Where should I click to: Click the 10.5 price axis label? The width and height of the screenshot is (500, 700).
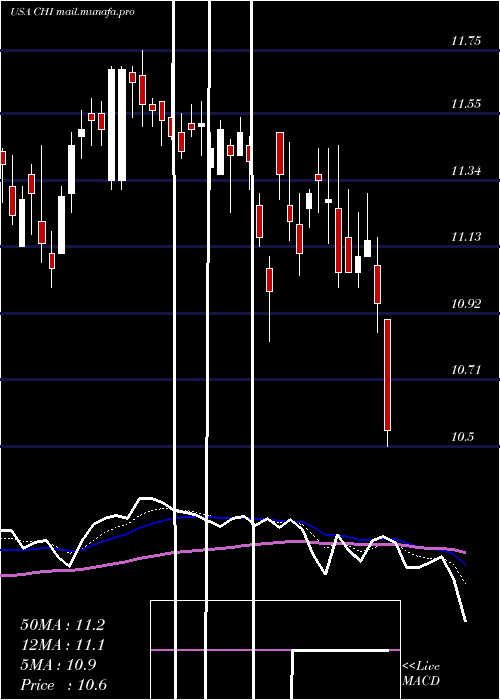point(462,437)
